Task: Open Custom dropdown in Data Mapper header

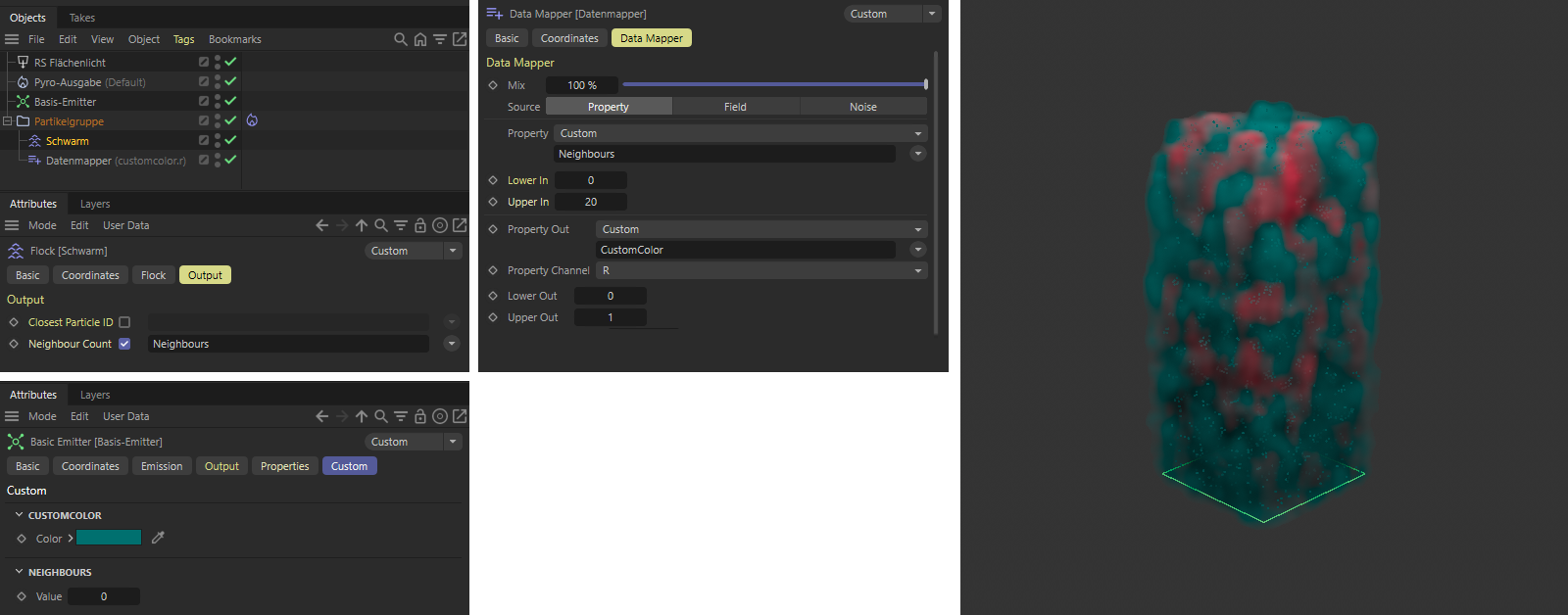Action: [x=893, y=14]
